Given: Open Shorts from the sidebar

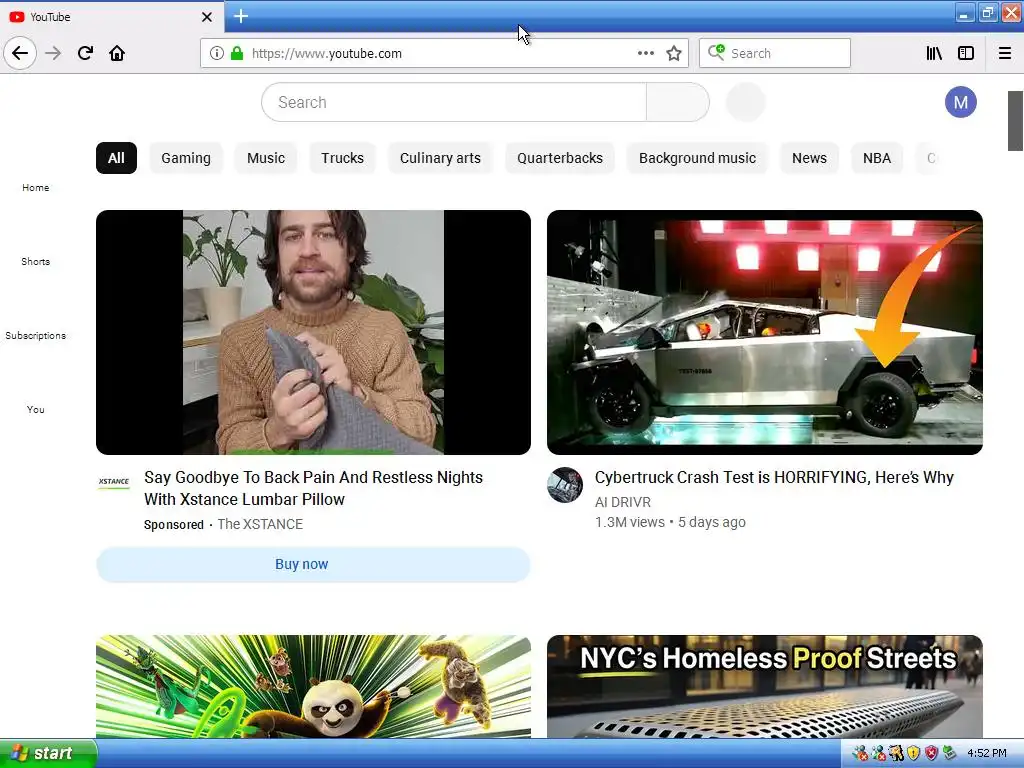Looking at the screenshot, I should (x=35, y=261).
